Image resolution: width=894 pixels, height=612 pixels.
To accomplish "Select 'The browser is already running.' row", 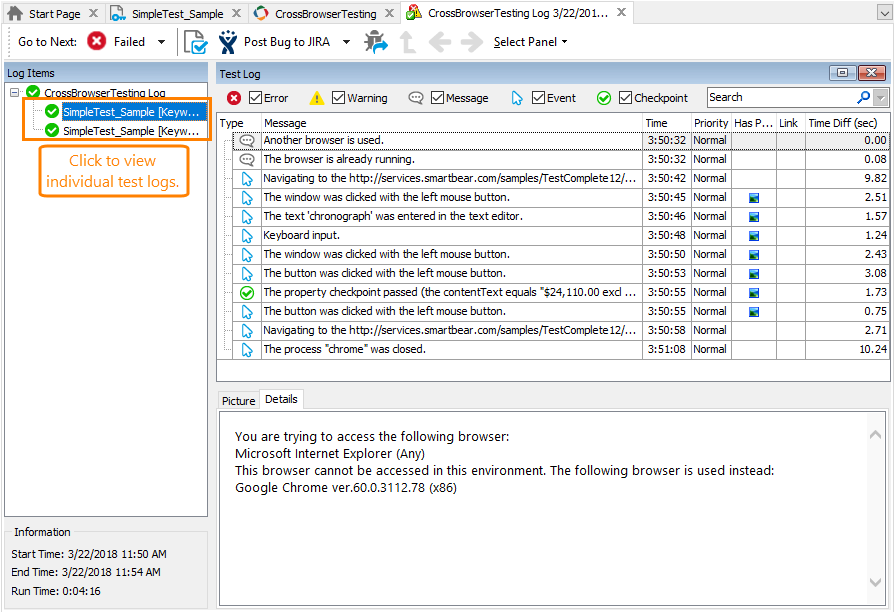I will (561, 159).
